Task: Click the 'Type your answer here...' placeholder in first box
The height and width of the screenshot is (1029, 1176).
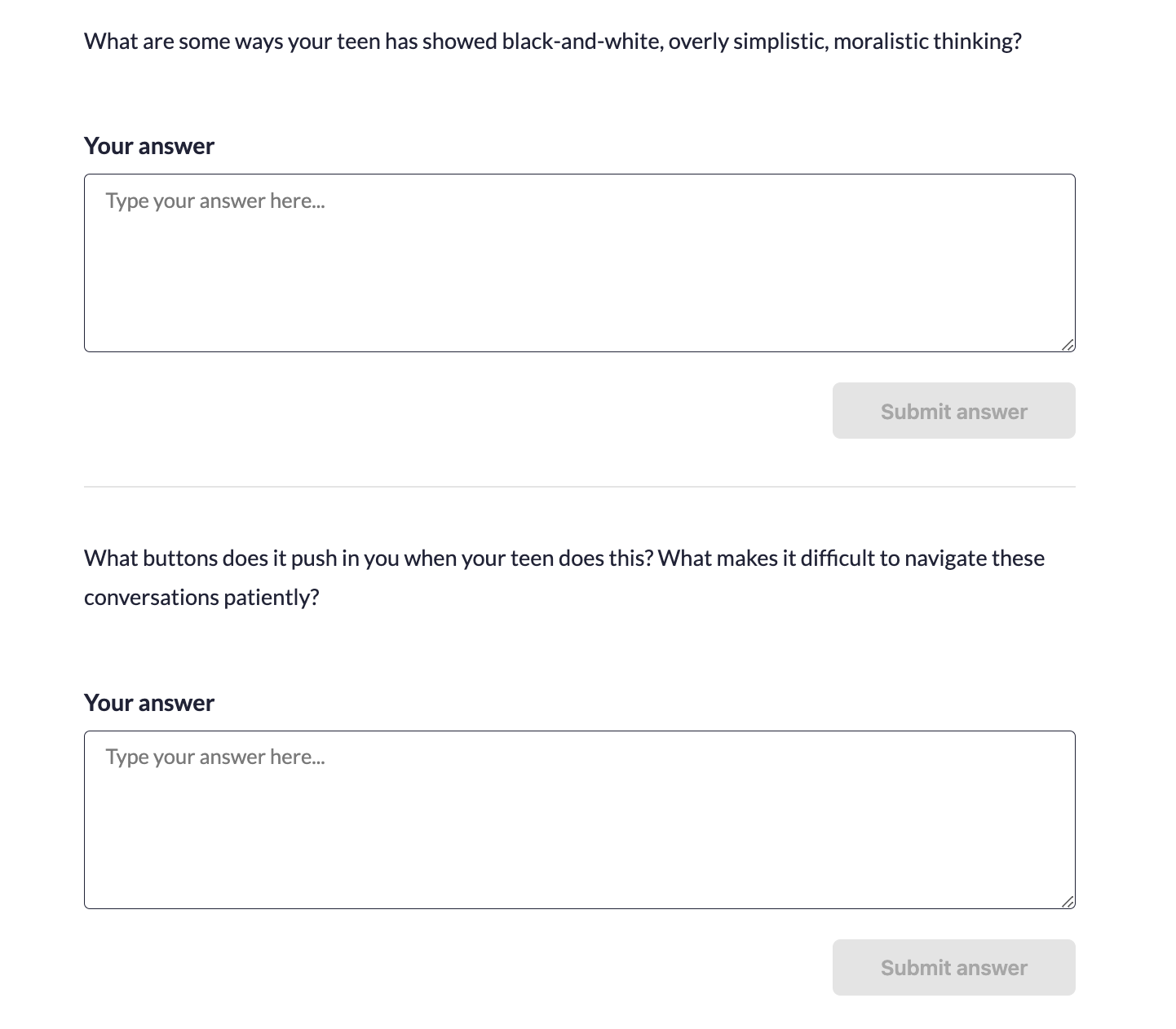Action: [215, 201]
